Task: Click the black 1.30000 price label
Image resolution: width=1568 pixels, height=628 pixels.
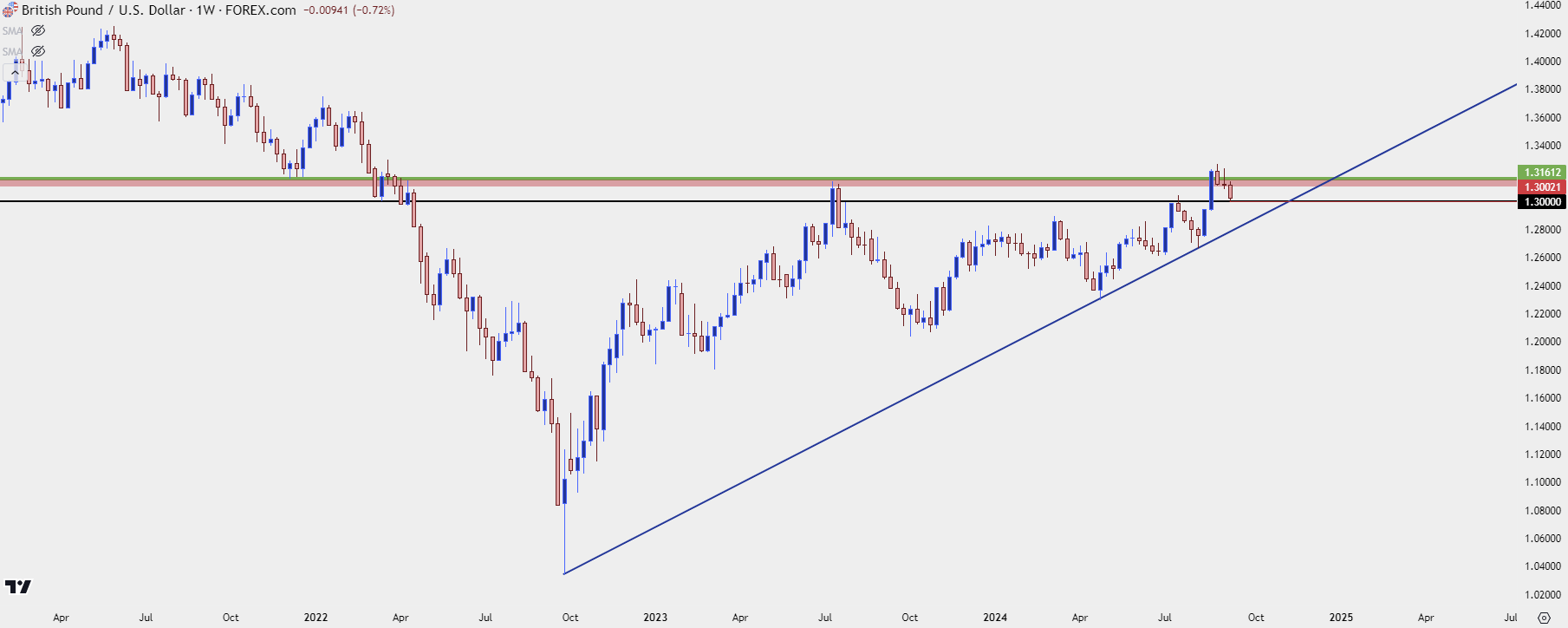Action: (x=1542, y=202)
